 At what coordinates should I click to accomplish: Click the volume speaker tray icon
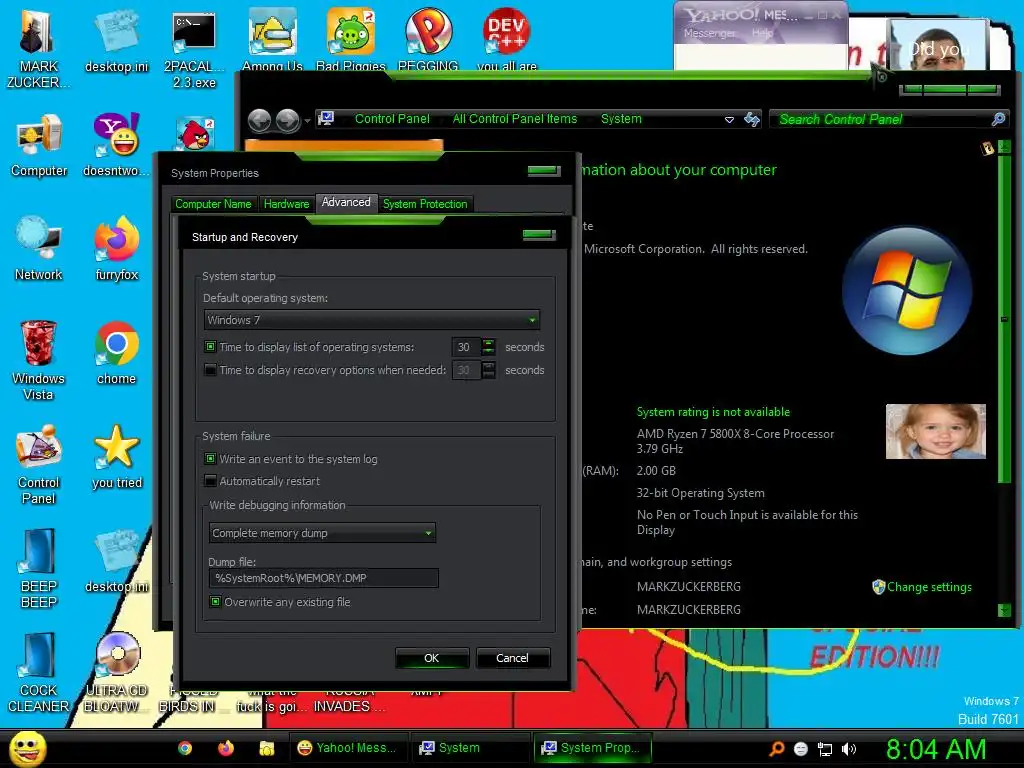849,749
